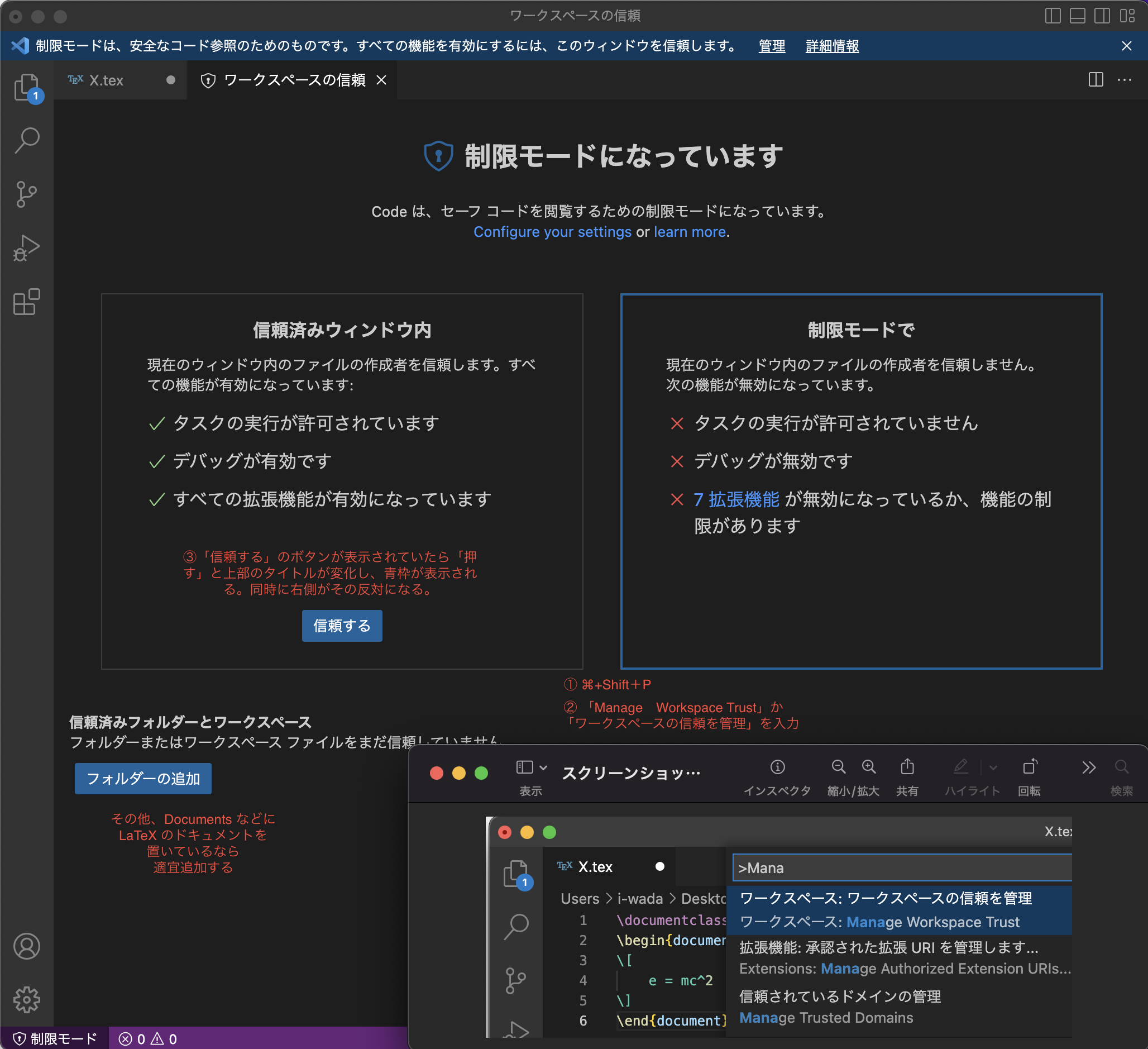The height and width of the screenshot is (1049, 1148).
Task: Open Run and Debug view
Action: [x=27, y=249]
